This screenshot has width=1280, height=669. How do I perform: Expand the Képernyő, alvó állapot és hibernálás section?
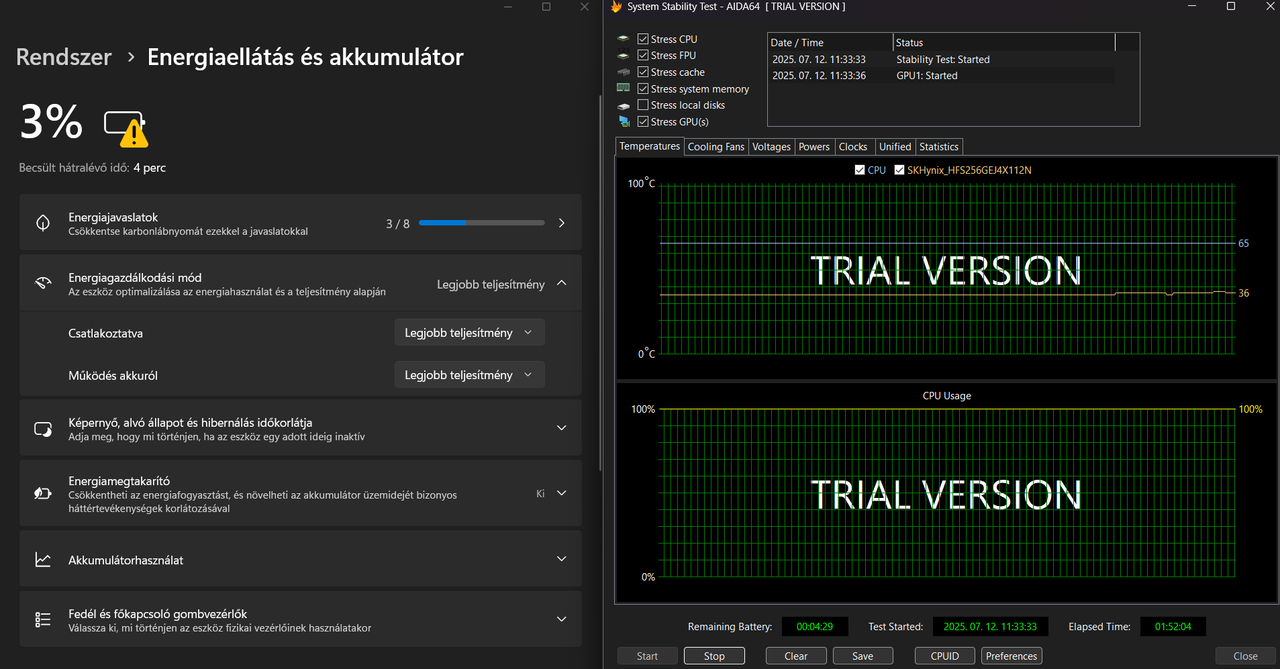(x=561, y=428)
